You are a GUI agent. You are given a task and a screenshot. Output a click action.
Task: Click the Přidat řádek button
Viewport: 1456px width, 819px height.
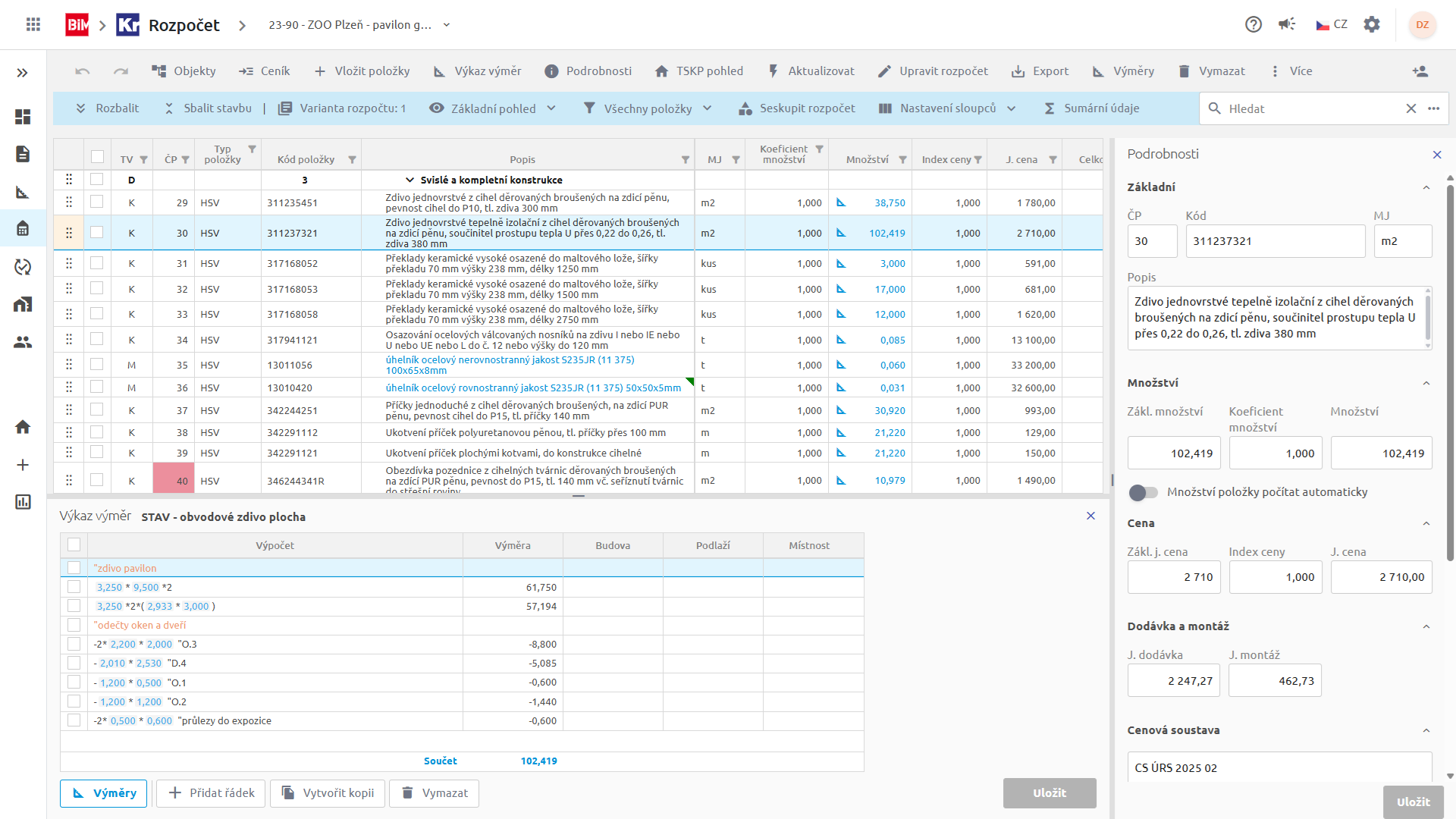click(x=211, y=792)
